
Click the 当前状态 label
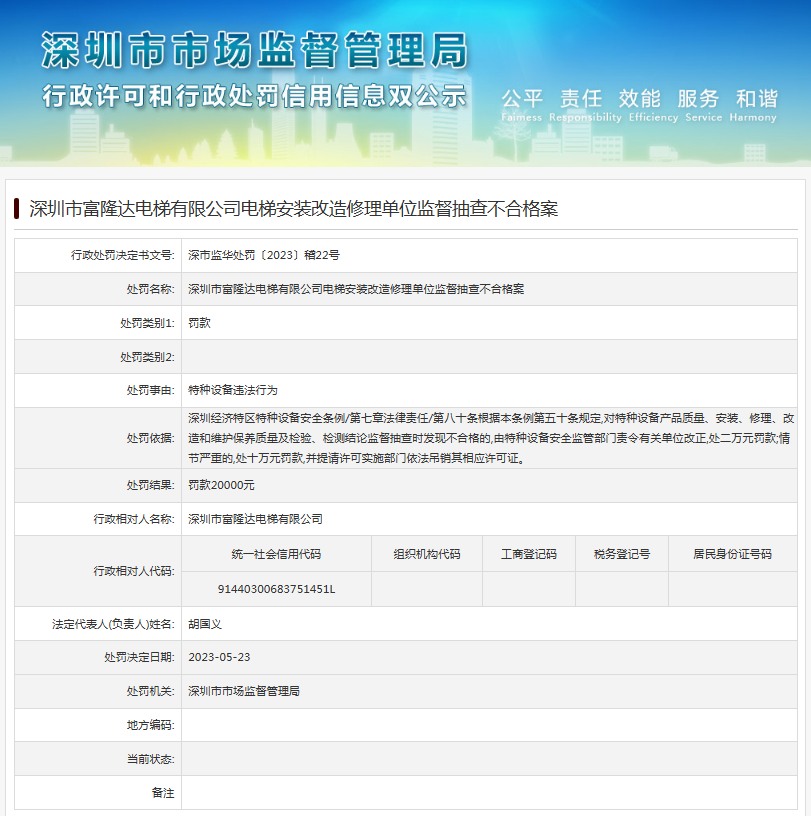point(150,758)
